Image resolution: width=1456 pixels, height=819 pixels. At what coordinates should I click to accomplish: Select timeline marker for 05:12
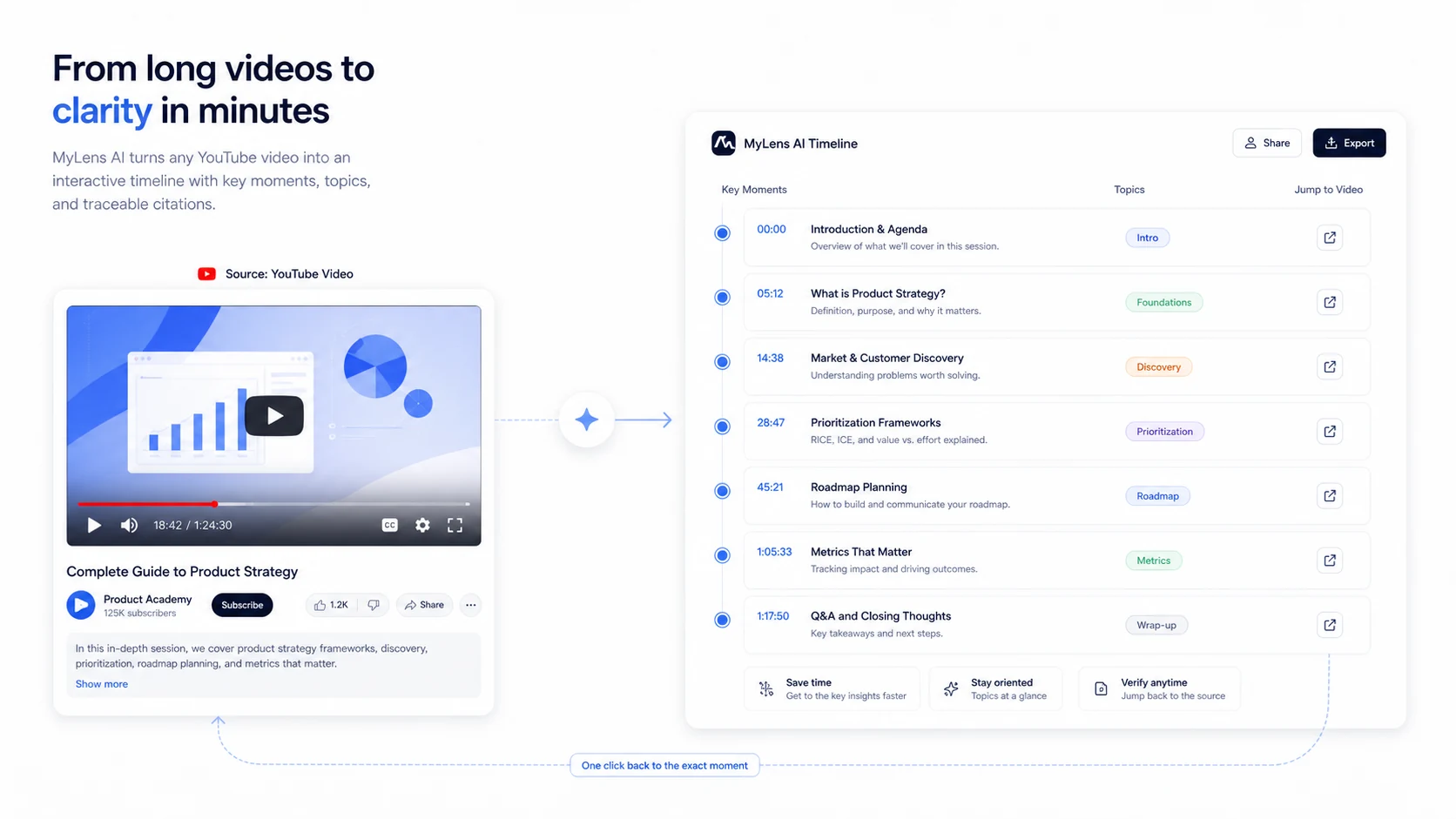coord(722,298)
